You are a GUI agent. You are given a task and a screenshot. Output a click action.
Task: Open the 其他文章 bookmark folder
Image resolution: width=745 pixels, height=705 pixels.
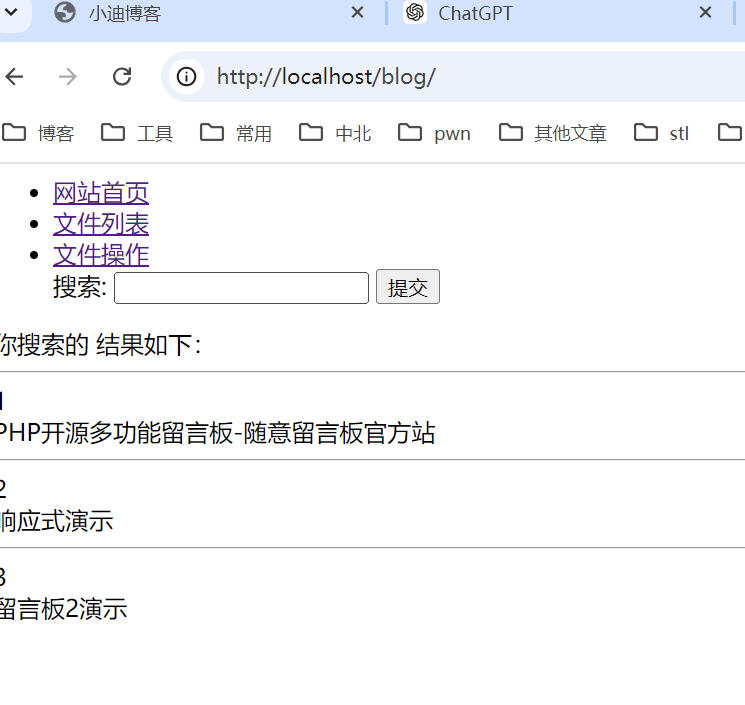click(553, 133)
